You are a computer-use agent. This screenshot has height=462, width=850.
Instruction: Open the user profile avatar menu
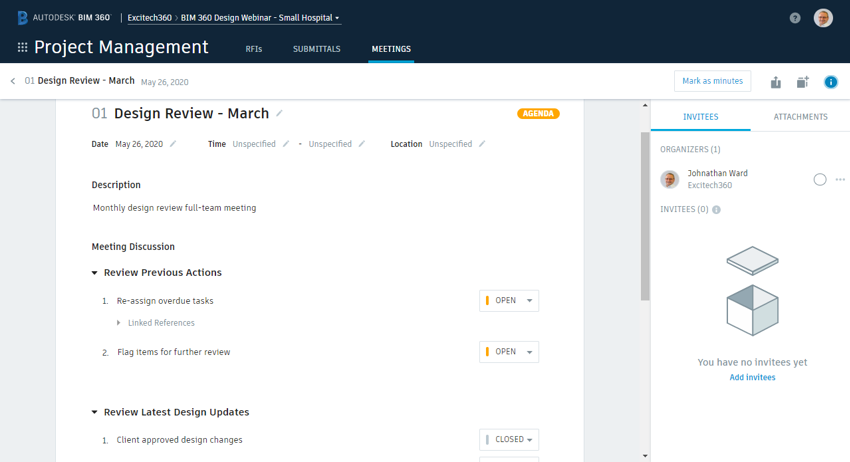point(823,18)
